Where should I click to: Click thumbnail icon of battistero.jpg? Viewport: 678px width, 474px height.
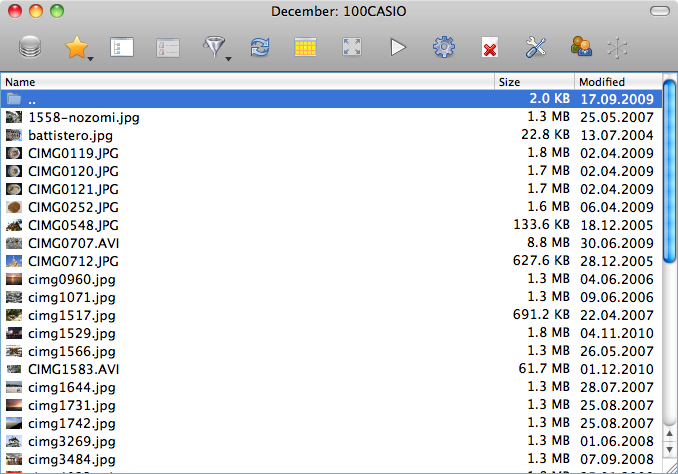point(14,135)
